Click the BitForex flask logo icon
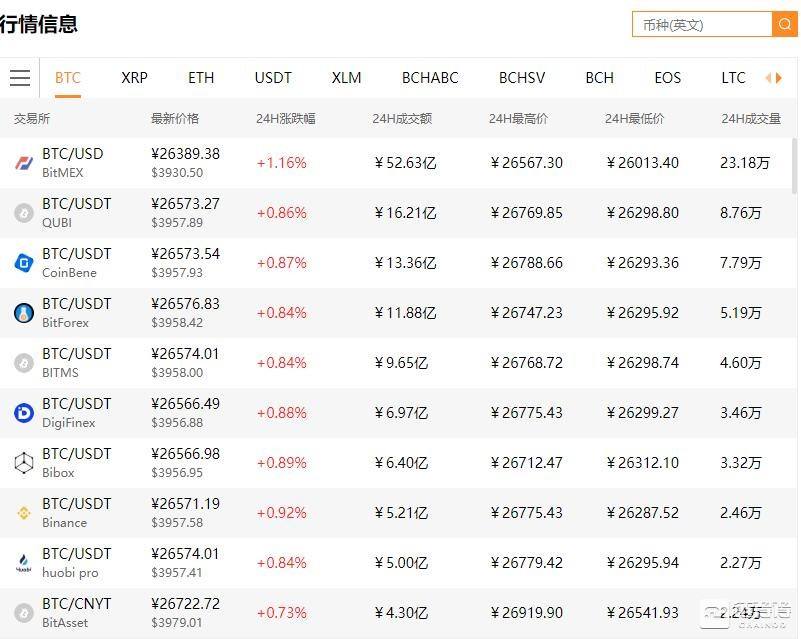This screenshot has height=639, width=801. [24, 313]
